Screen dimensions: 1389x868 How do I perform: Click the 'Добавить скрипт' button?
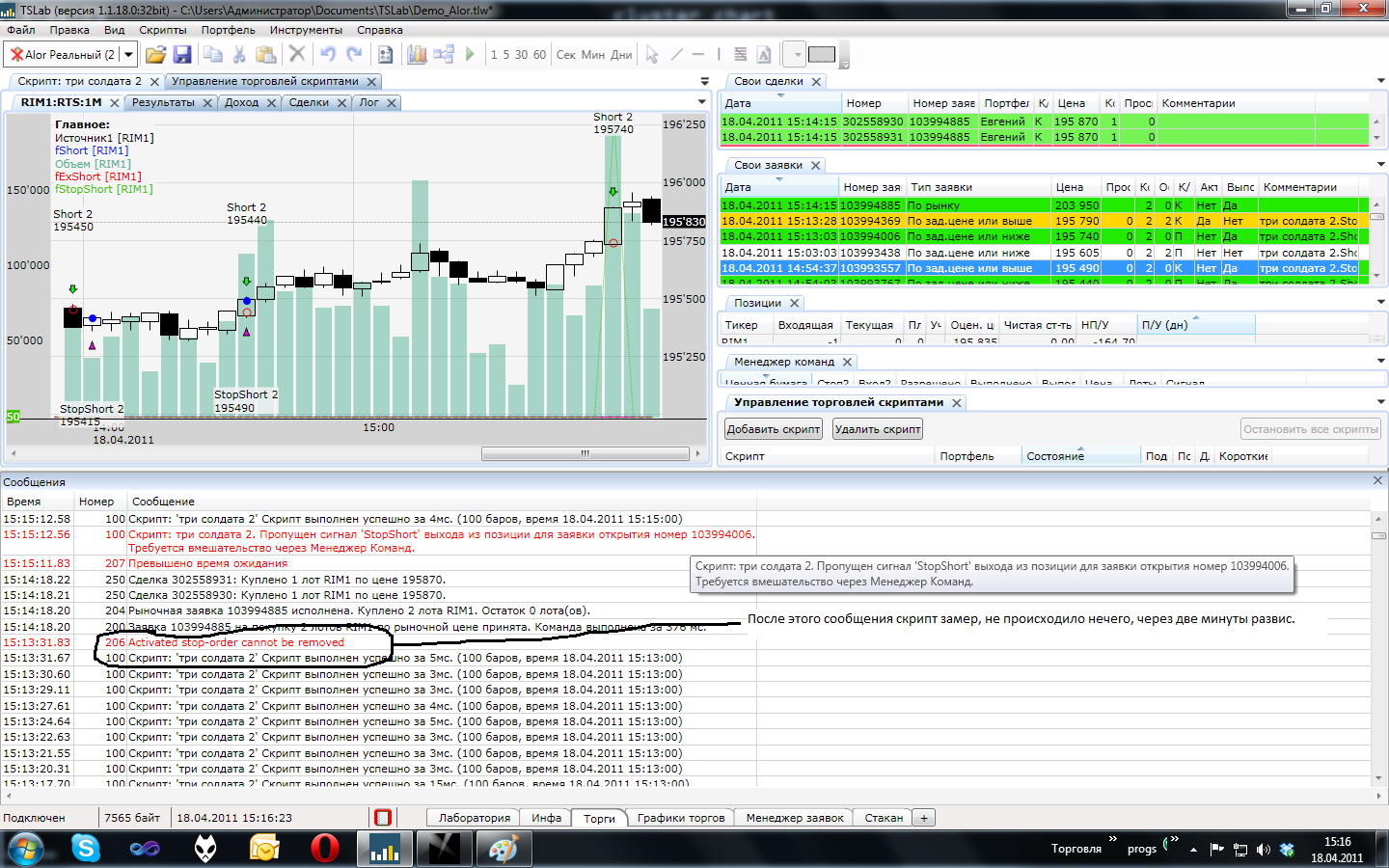(774, 429)
